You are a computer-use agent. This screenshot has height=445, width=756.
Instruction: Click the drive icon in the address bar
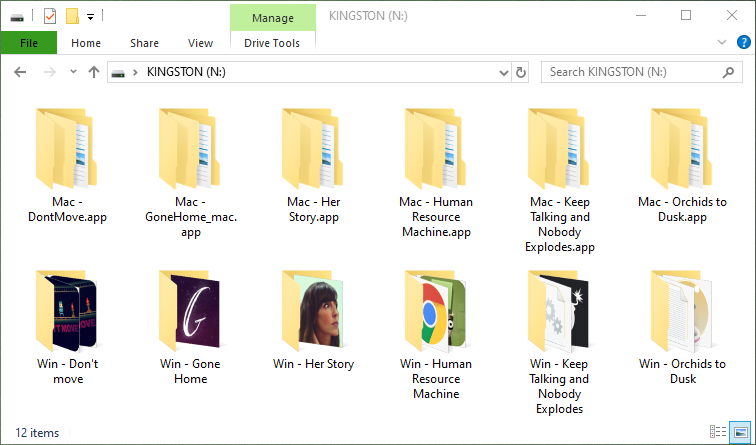tap(118, 73)
